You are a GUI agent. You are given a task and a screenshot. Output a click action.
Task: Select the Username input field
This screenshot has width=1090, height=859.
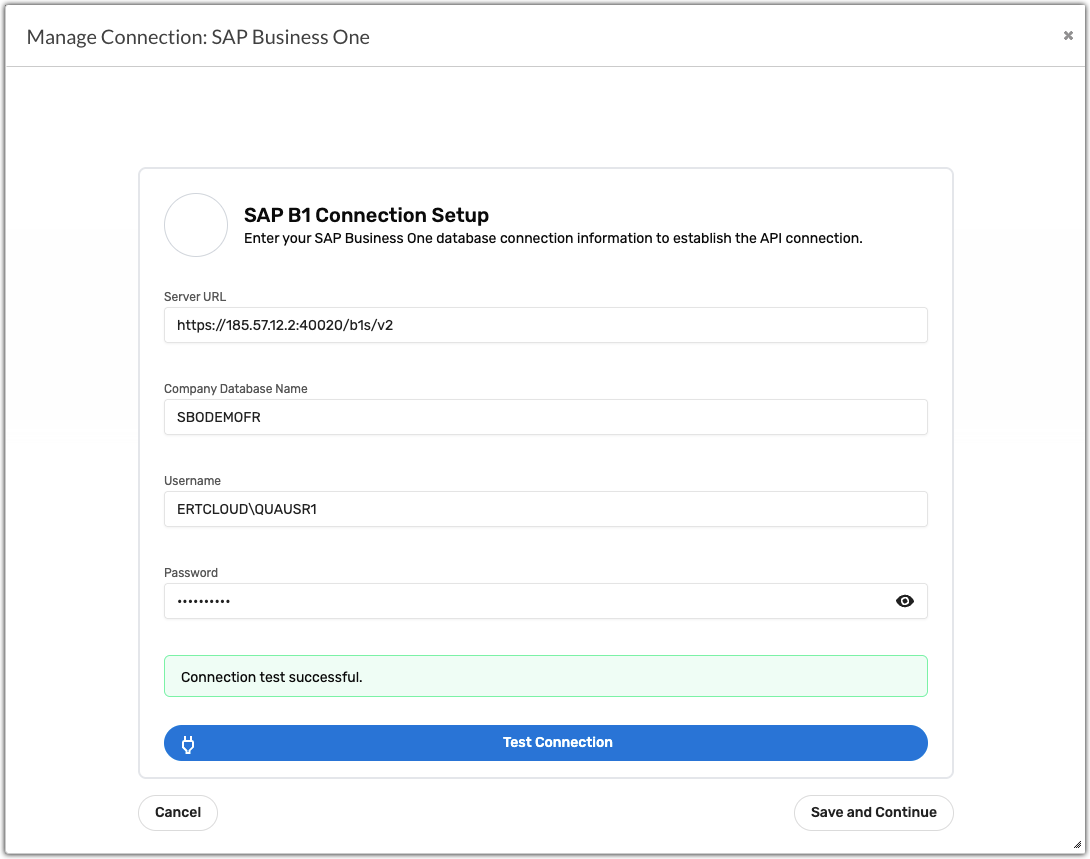546,509
